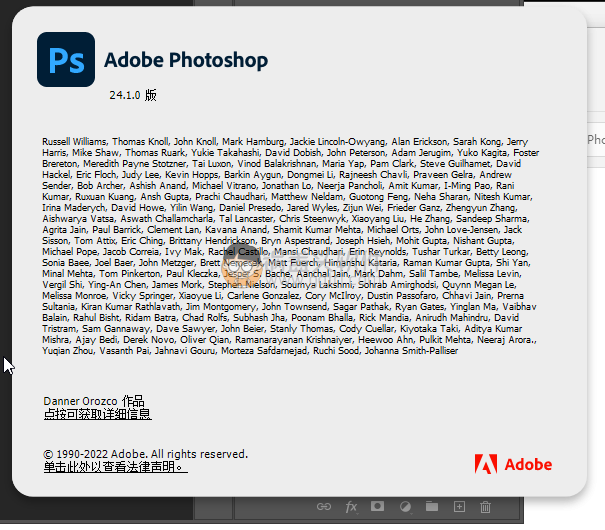Click the name Morteza Safdarnejad in credits
The height and width of the screenshot is (530, 605).
click(x=264, y=351)
